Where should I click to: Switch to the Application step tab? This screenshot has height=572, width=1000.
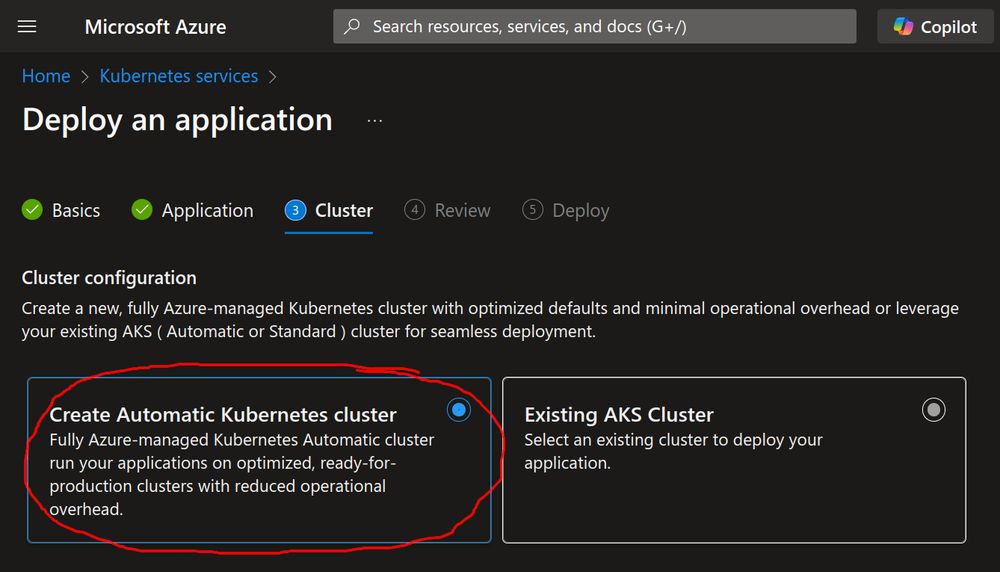point(192,210)
